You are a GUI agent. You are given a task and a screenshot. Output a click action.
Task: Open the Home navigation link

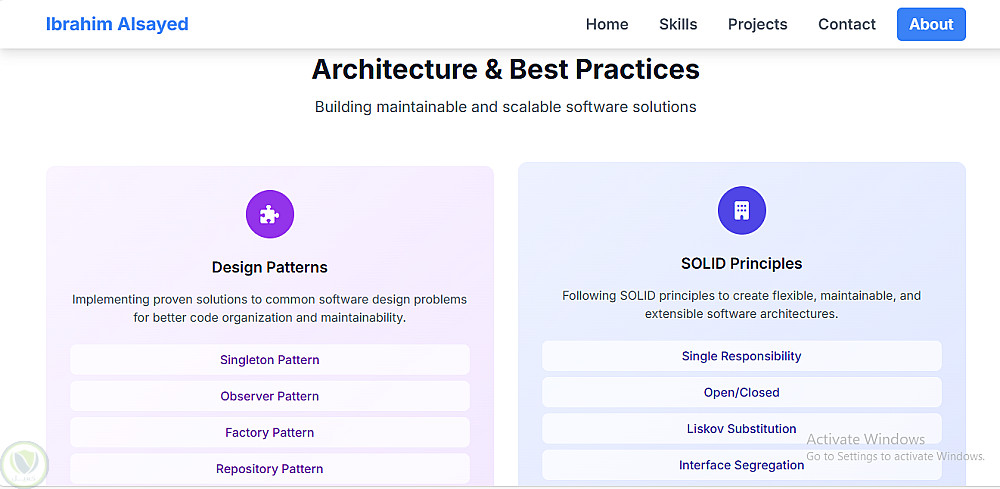(607, 24)
